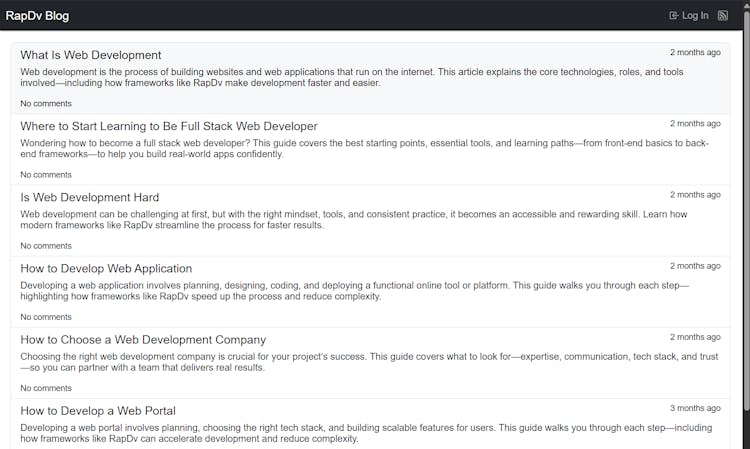
Task: Click the scrollbar up arrow
Action: click(x=745, y=5)
